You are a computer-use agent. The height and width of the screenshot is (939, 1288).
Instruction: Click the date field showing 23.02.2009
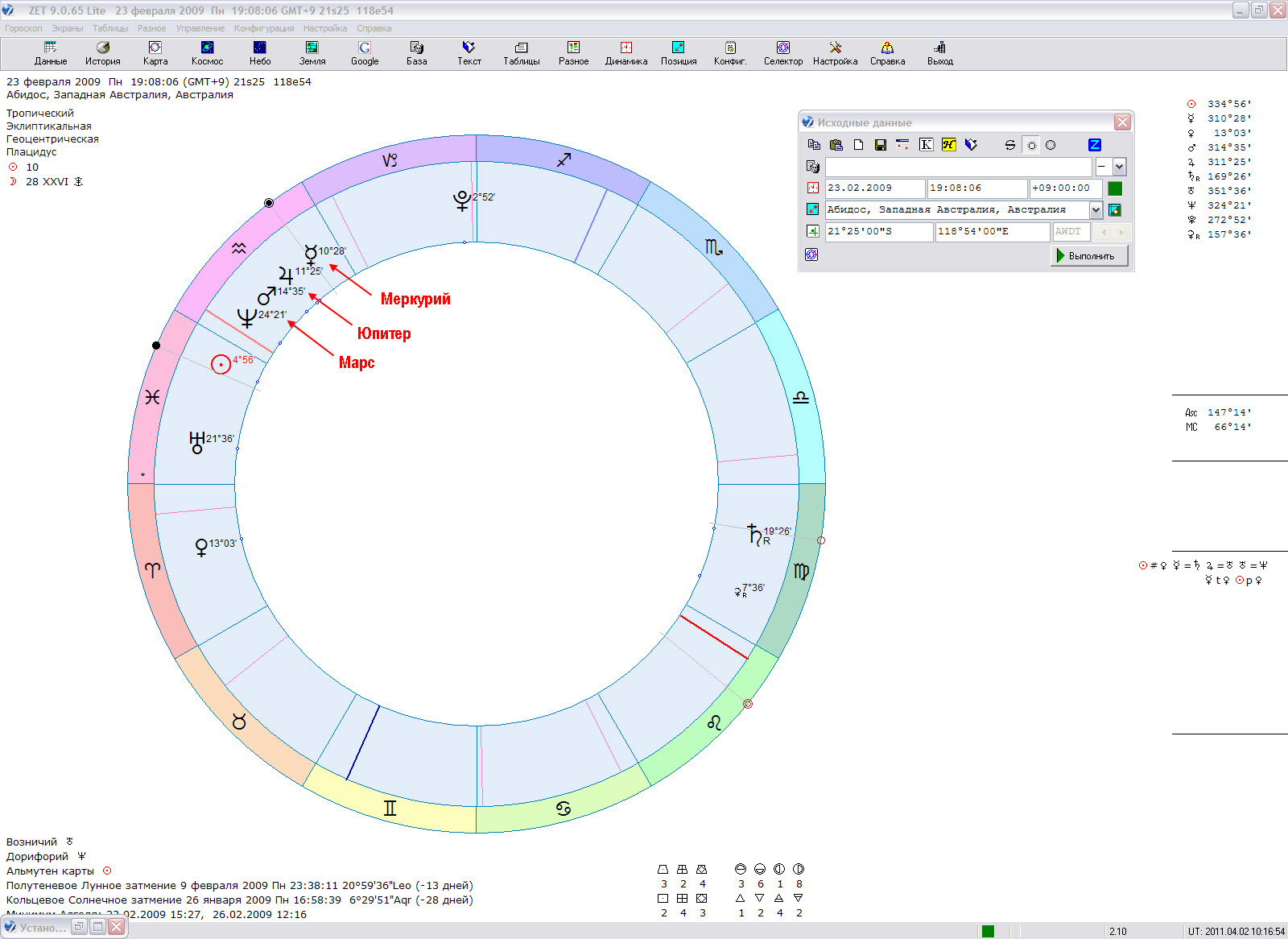874,188
